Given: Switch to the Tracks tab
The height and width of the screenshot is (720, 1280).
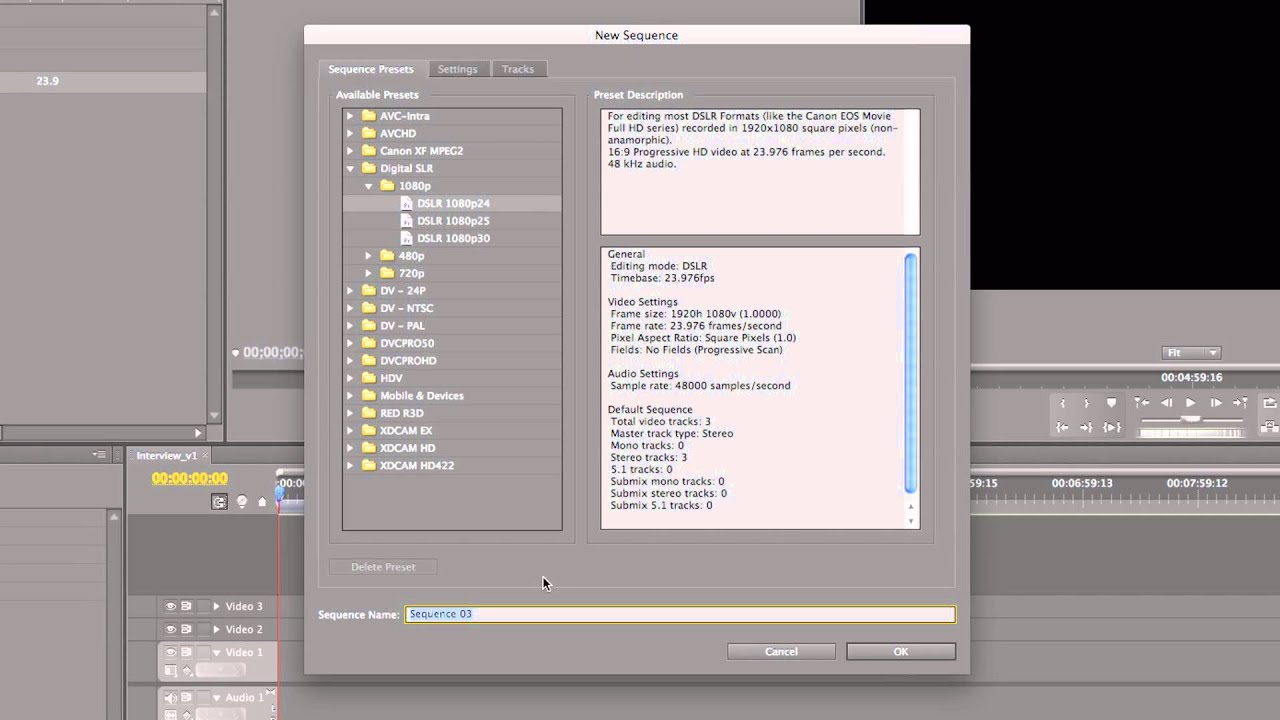Looking at the screenshot, I should tap(518, 69).
